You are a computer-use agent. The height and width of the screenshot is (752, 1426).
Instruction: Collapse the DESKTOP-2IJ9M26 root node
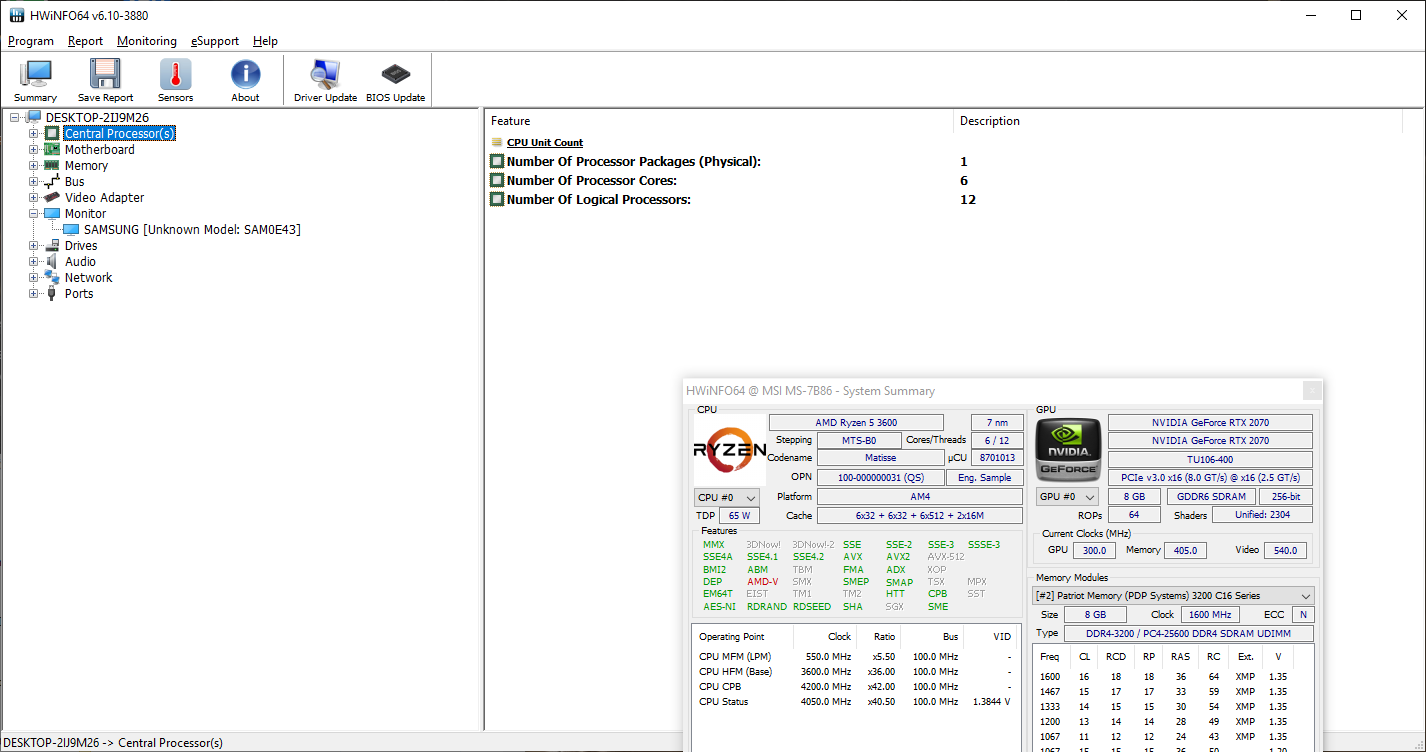[15, 117]
